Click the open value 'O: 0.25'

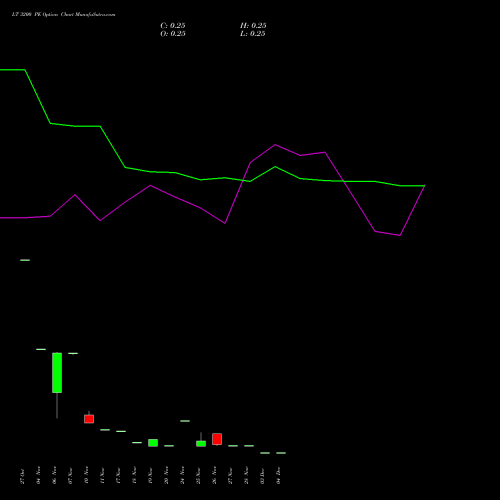(x=173, y=34)
